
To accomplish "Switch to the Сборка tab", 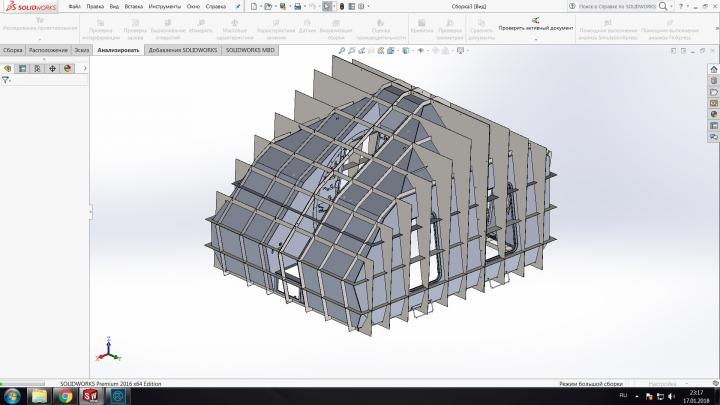I will 12,50.
